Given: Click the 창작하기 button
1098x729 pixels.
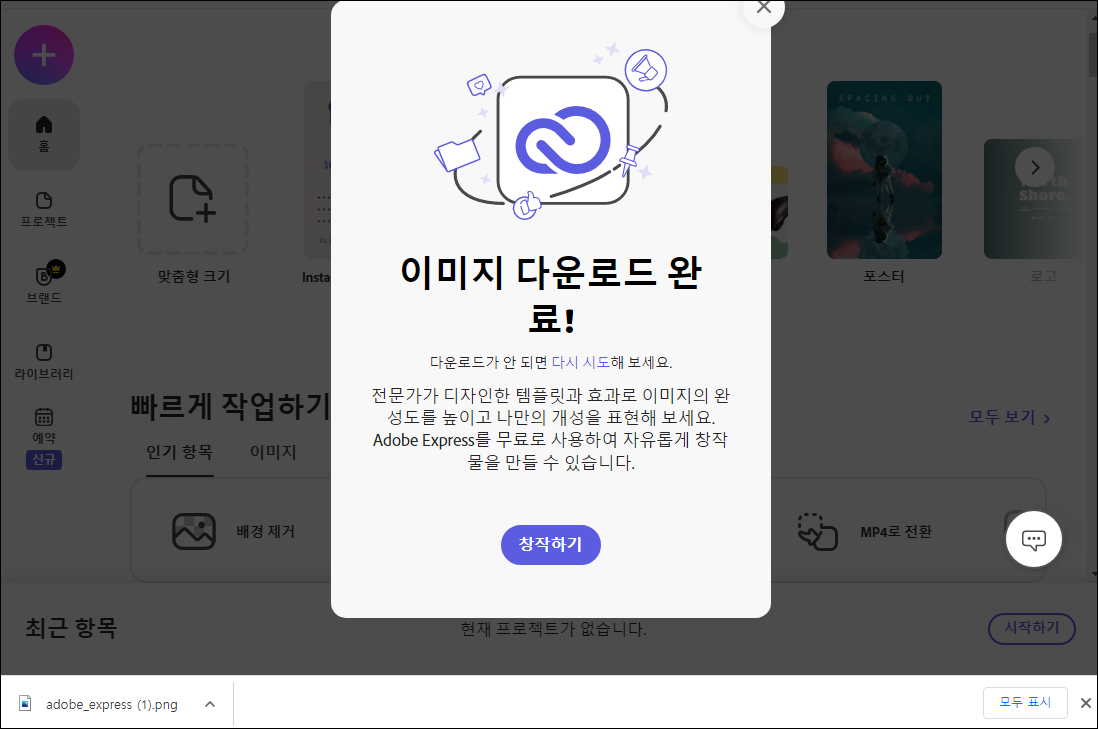Looking at the screenshot, I should click(550, 545).
